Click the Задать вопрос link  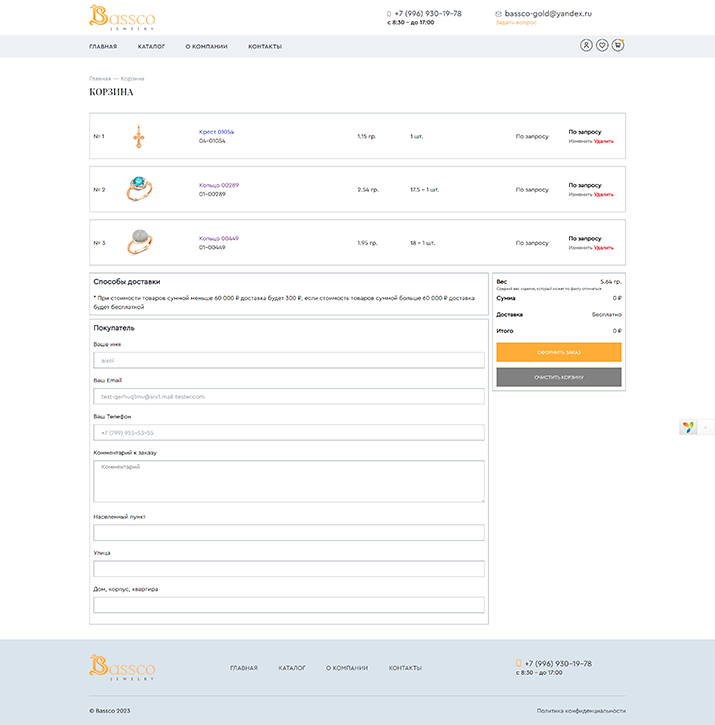click(x=516, y=22)
